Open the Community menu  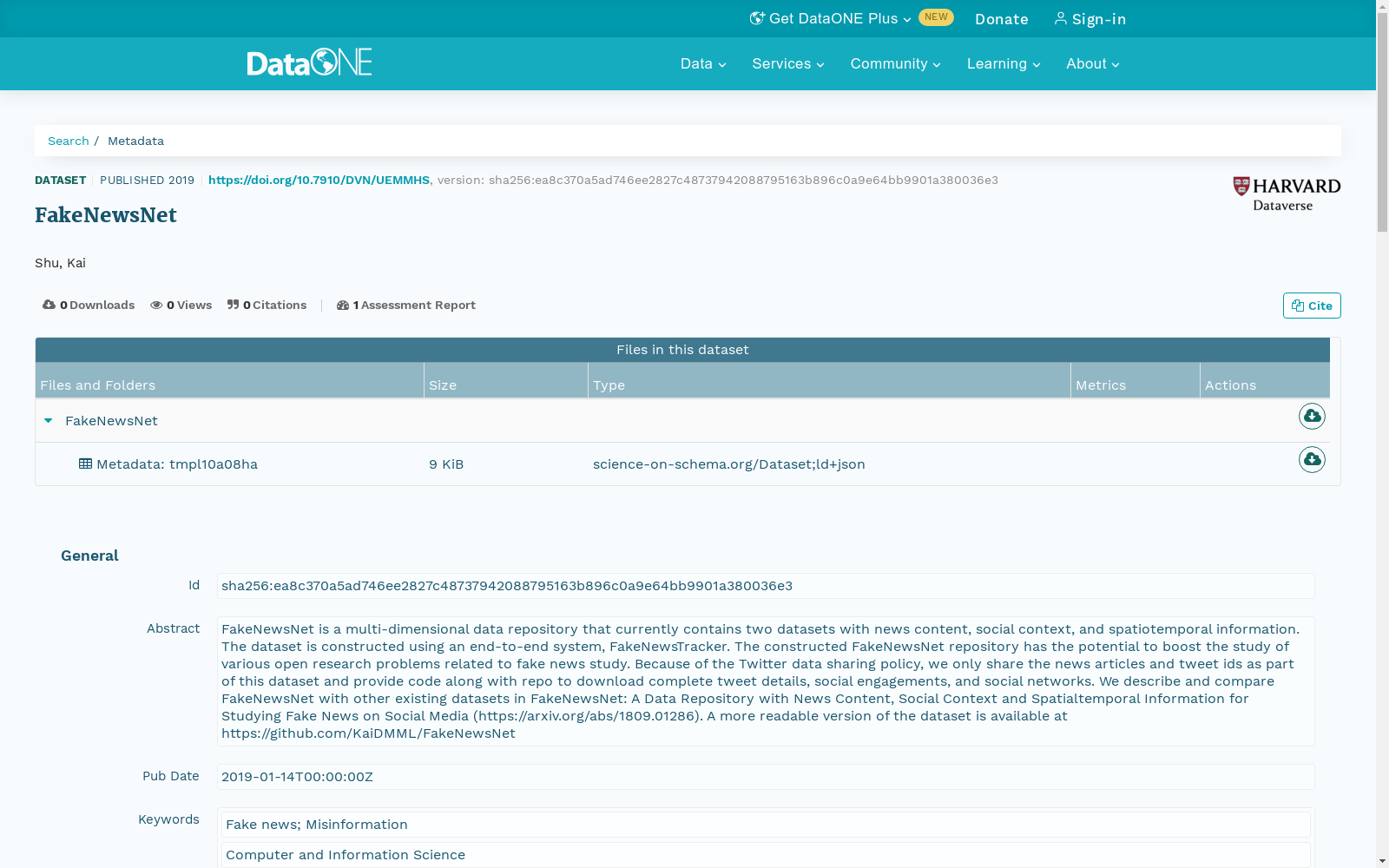click(895, 63)
